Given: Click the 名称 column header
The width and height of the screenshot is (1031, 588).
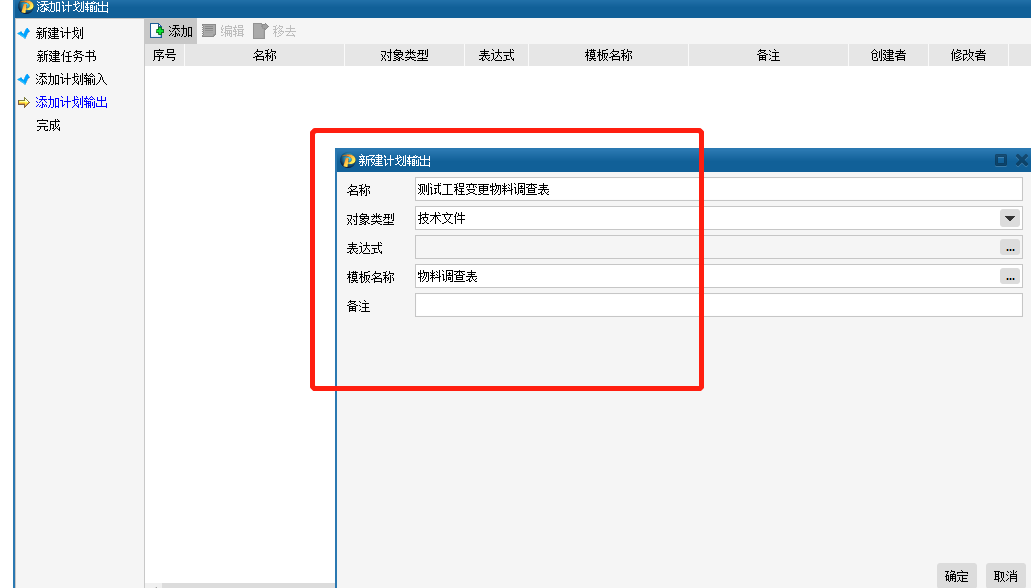Looking at the screenshot, I should click(x=264, y=55).
